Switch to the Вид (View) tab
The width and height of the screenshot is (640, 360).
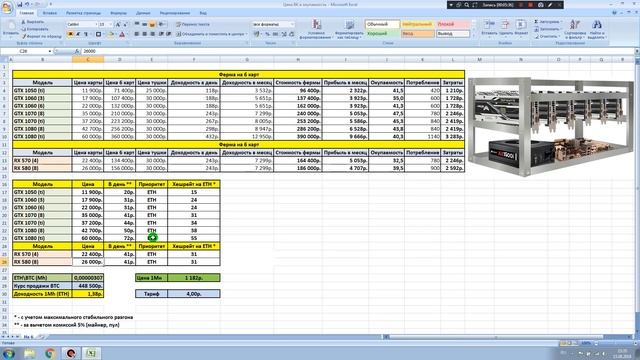[x=203, y=13]
